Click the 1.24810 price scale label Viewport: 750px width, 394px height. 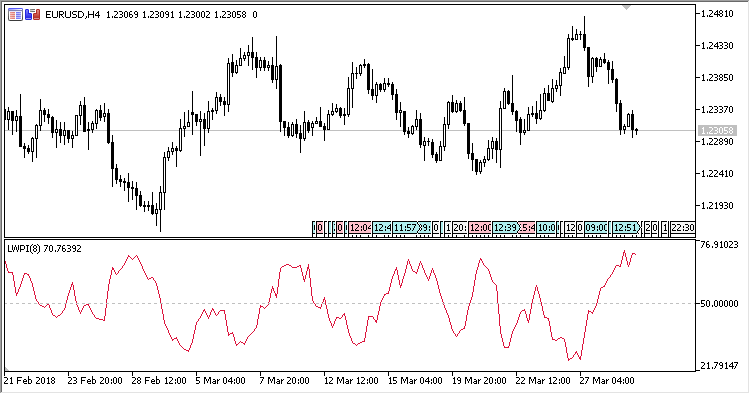(x=717, y=14)
